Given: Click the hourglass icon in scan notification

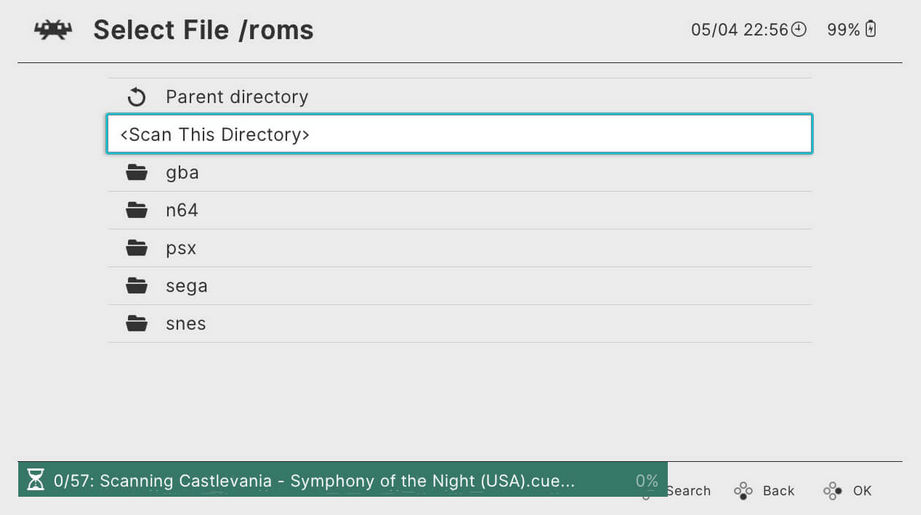Looking at the screenshot, I should tap(35, 480).
